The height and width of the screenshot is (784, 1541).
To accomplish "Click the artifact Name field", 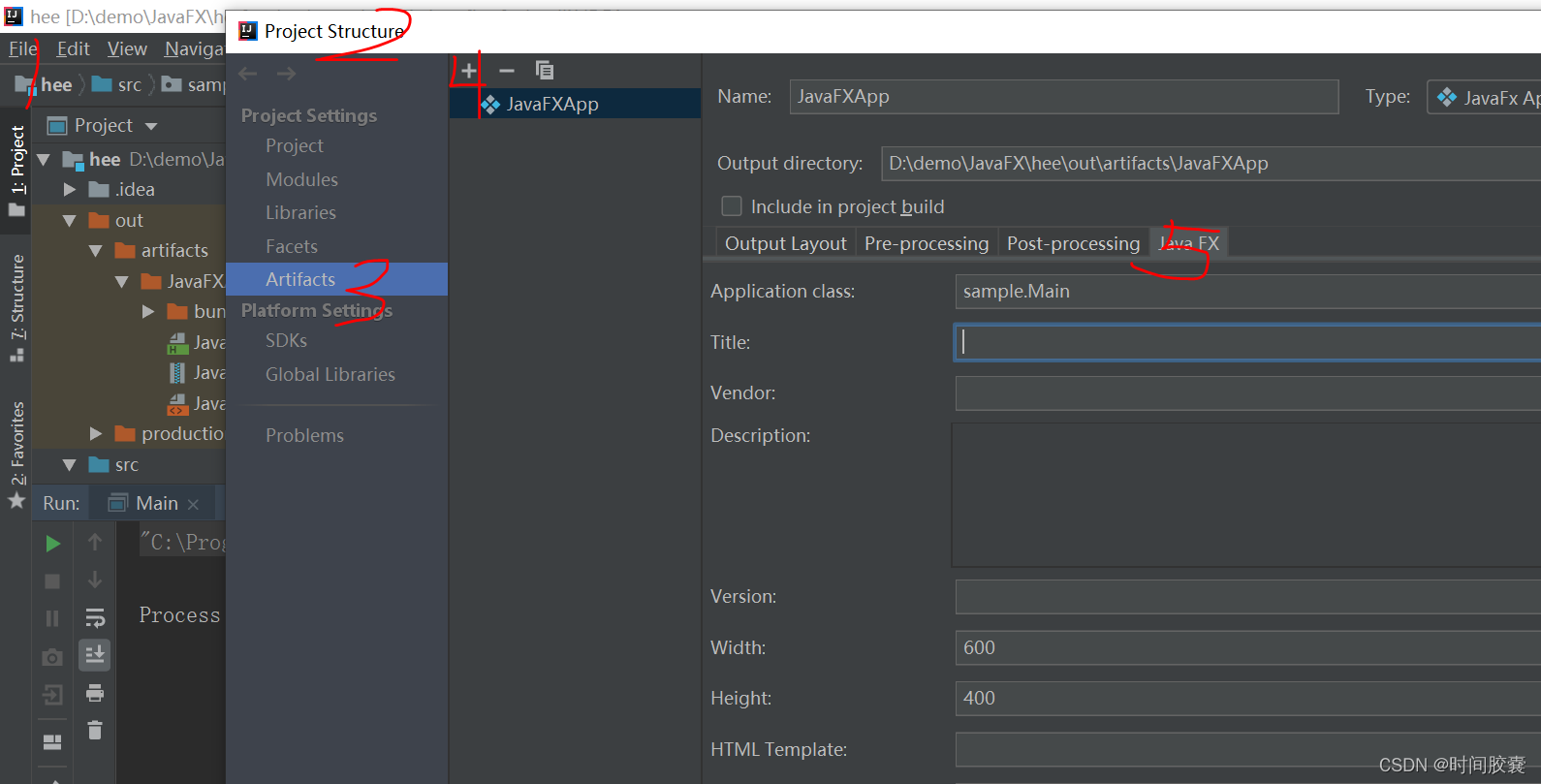I will 1063,97.
